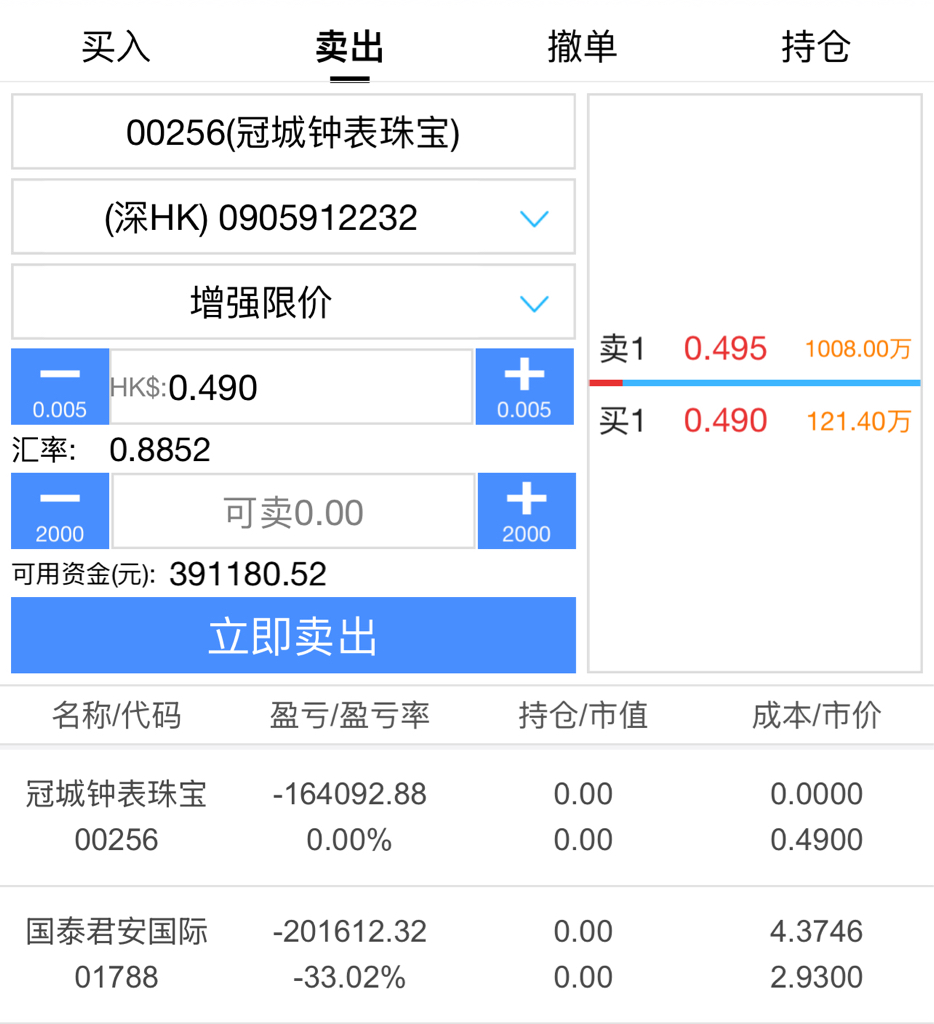Click the cost value 0.0000
Image resolution: width=934 pixels, height=1024 pixels.
pos(816,794)
